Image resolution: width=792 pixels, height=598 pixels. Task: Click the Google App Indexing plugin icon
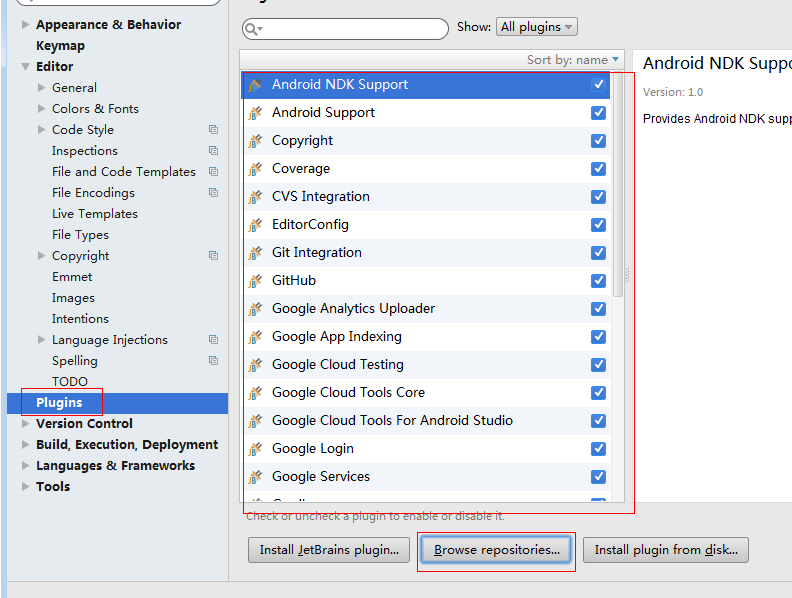(x=256, y=337)
